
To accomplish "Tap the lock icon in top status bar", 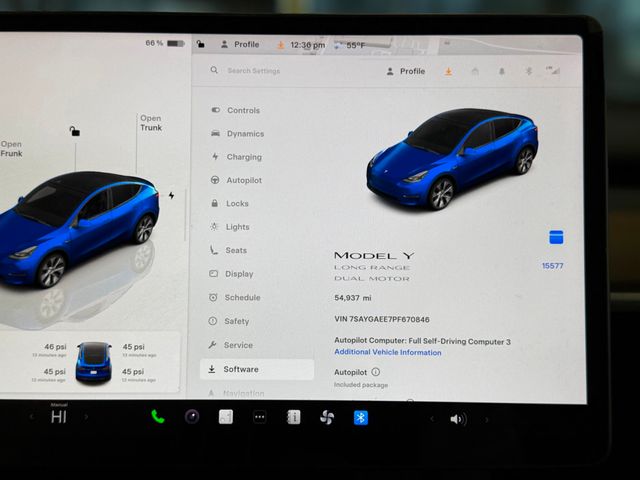I will point(200,44).
